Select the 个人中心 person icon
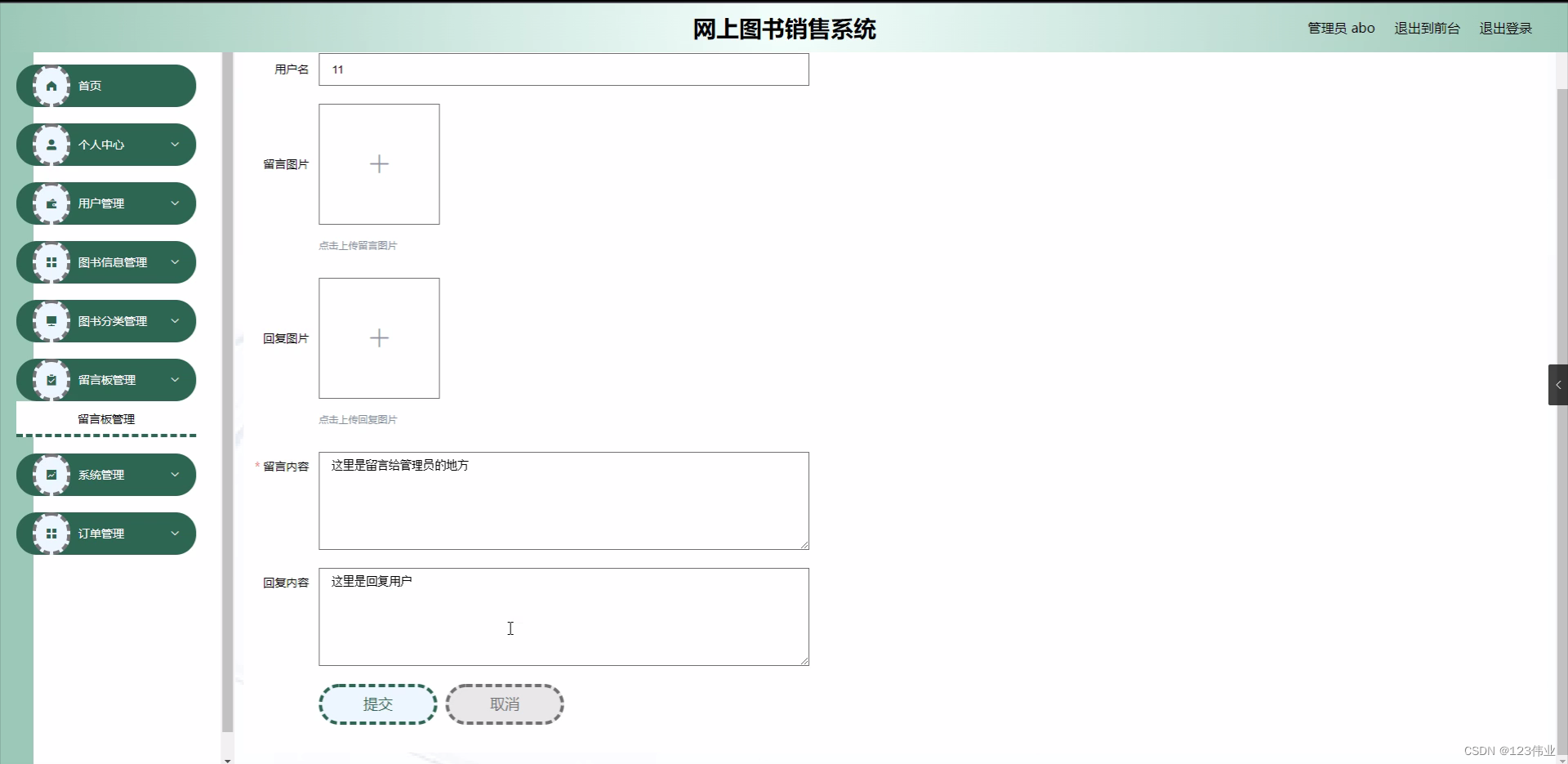Image resolution: width=1568 pixels, height=764 pixels. pos(51,145)
